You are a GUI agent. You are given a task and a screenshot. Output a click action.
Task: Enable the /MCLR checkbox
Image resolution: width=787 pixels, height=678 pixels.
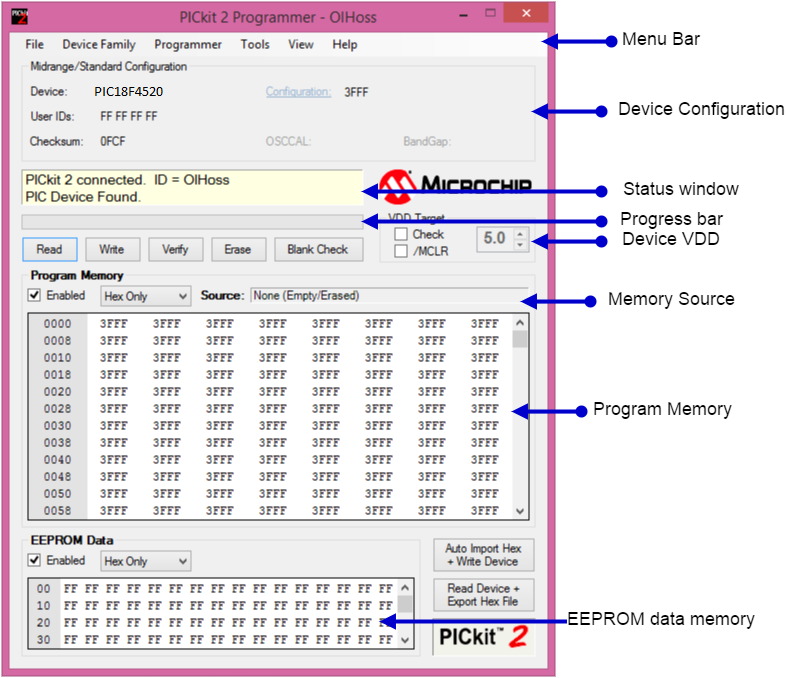pos(401,251)
